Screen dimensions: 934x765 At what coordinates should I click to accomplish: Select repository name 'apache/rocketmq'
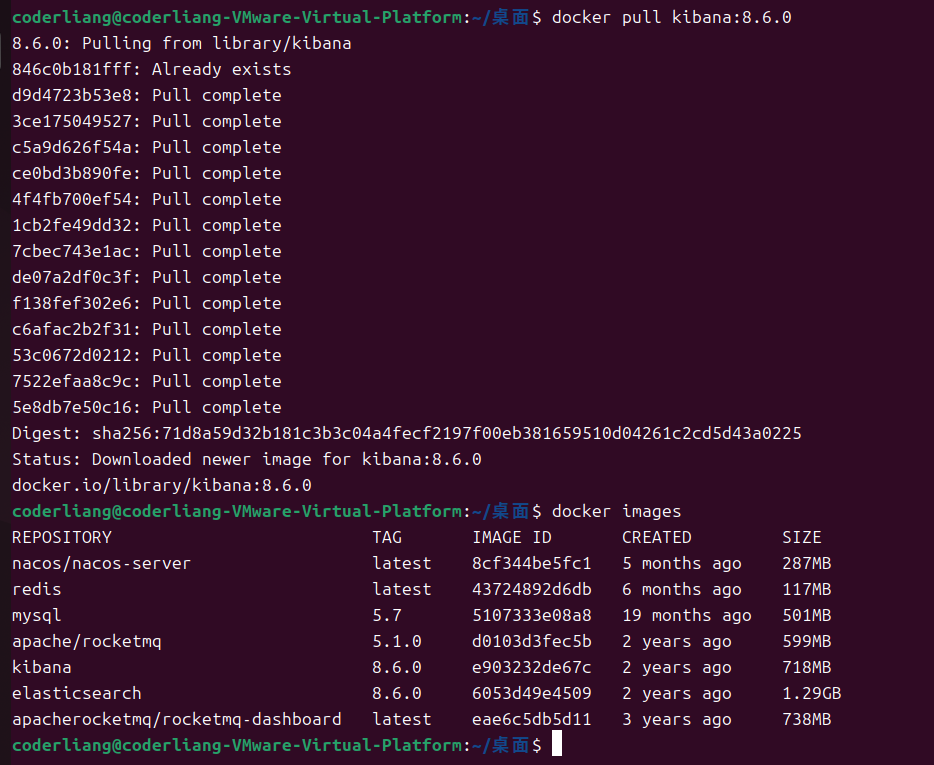click(87, 642)
